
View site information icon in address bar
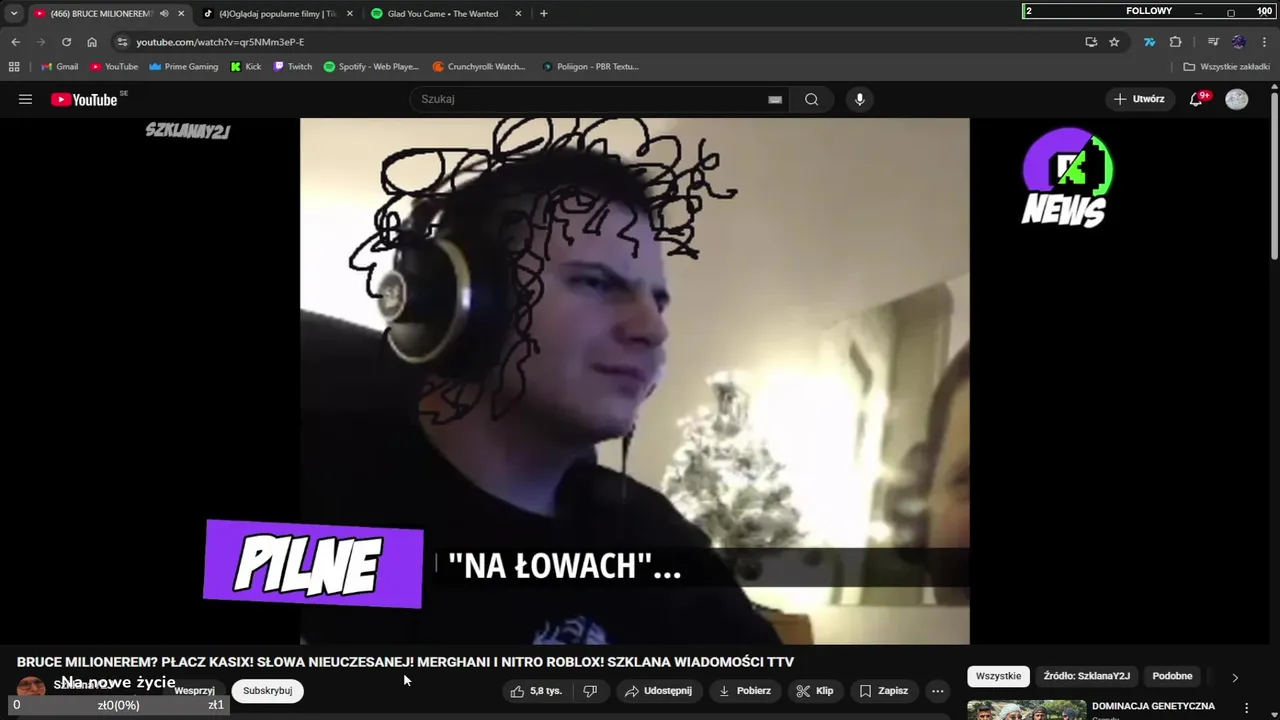click(x=122, y=42)
